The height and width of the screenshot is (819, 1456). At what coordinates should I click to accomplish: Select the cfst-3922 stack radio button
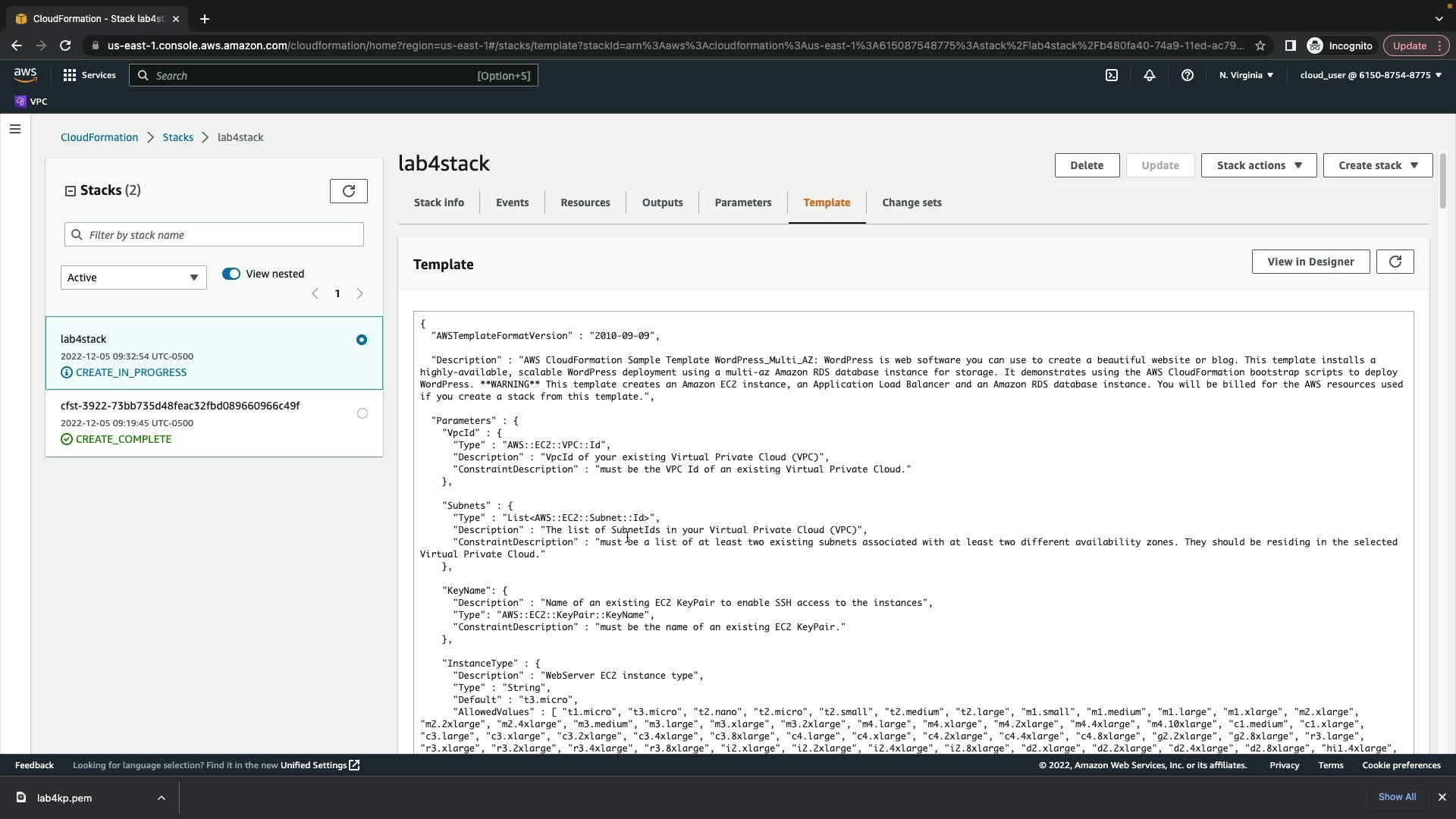click(x=362, y=413)
